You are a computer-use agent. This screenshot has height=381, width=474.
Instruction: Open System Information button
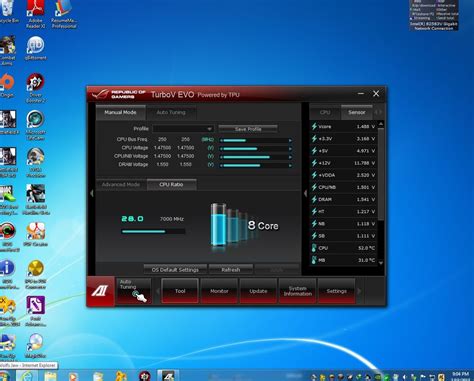tap(298, 291)
